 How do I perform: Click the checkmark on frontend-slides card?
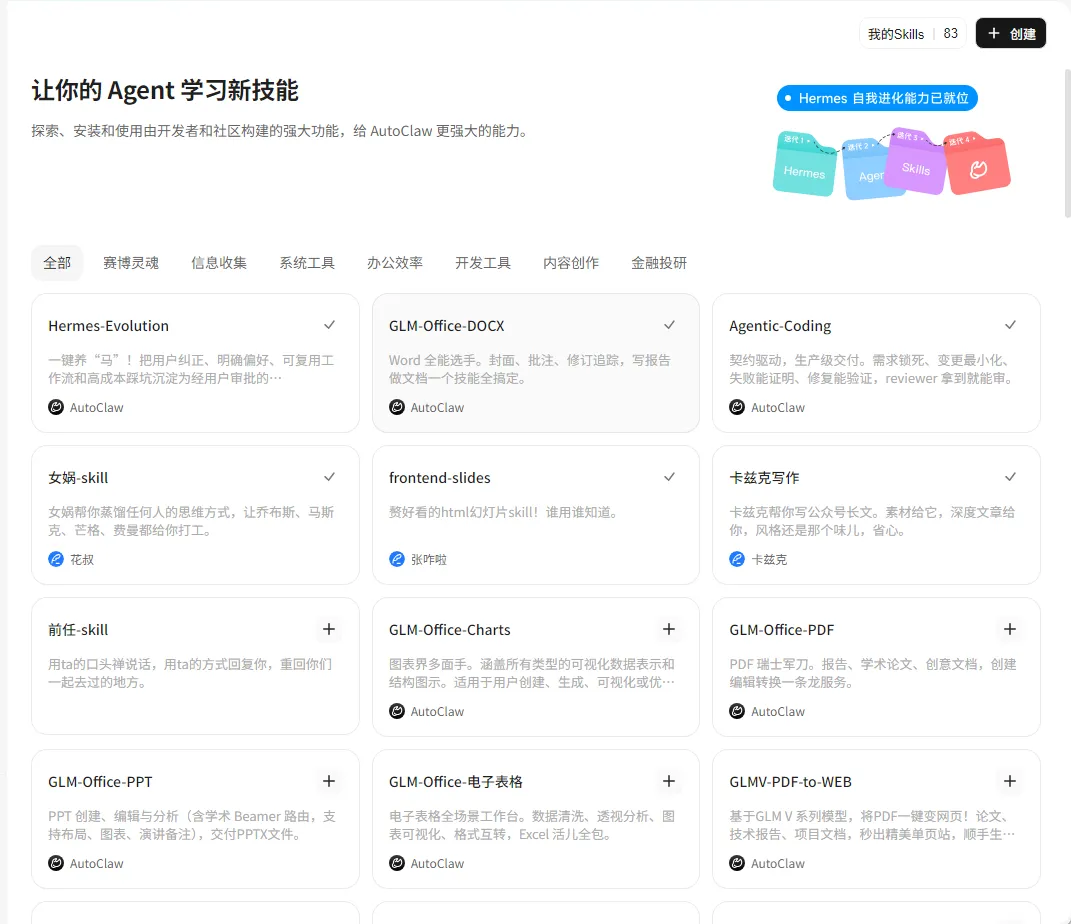[669, 477]
